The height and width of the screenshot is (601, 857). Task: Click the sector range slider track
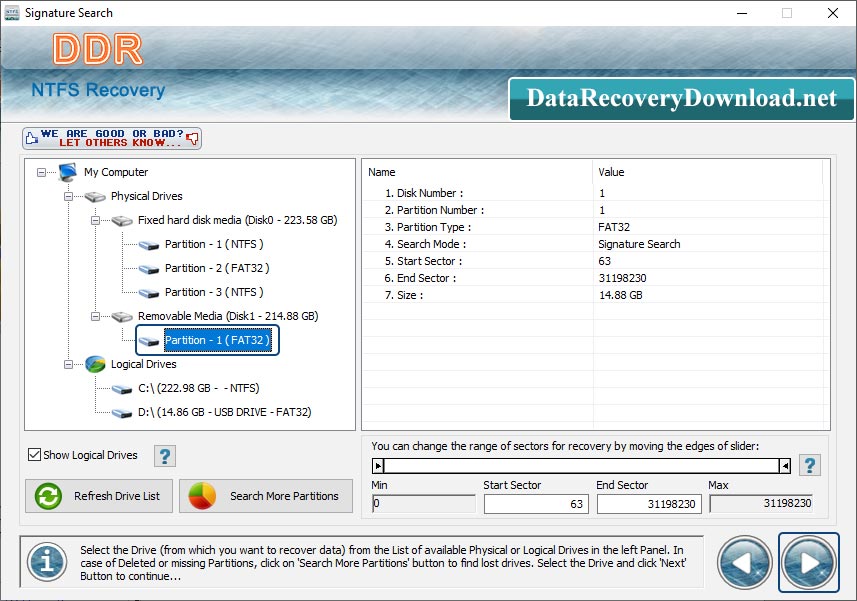click(582, 466)
